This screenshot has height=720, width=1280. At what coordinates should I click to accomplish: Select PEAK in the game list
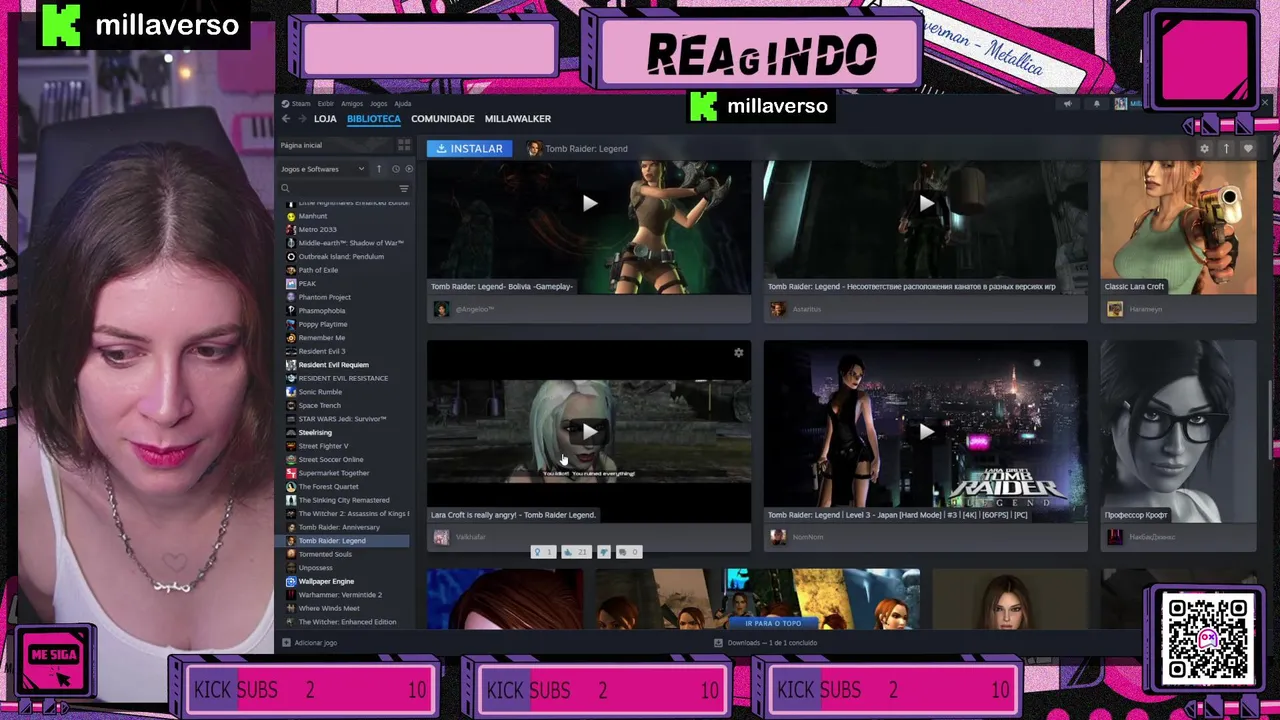pyautogui.click(x=307, y=283)
